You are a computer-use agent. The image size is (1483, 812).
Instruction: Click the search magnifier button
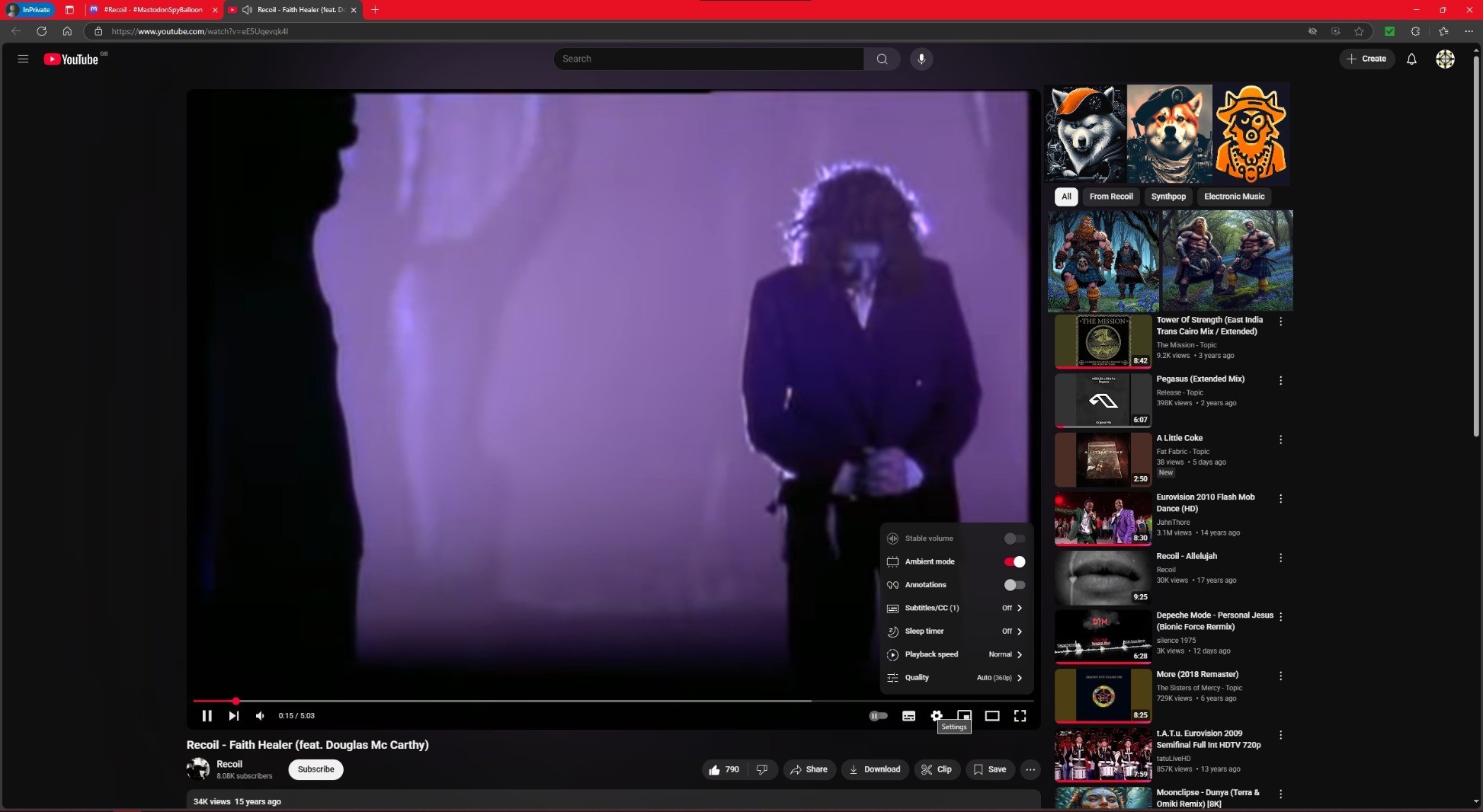pyautogui.click(x=882, y=59)
